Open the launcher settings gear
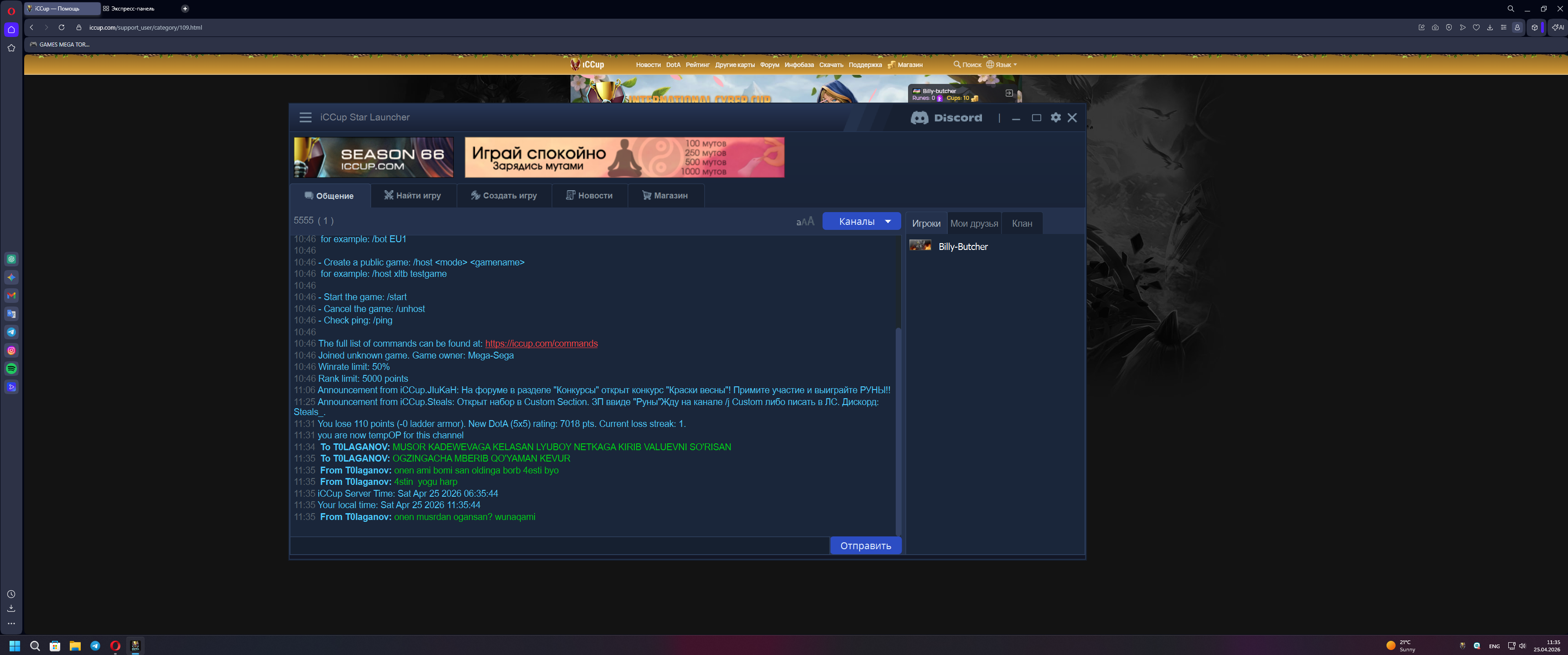This screenshot has height=655, width=1568. coord(1055,118)
